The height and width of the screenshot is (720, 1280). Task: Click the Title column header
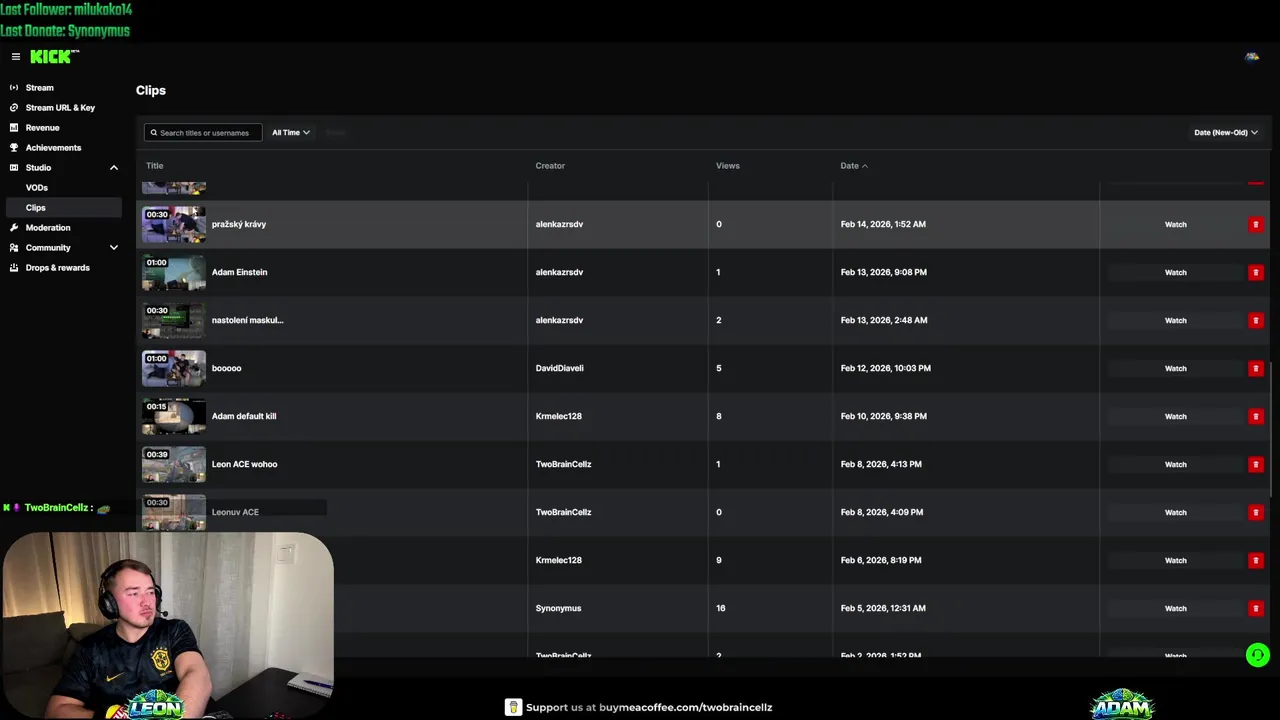pyautogui.click(x=154, y=166)
